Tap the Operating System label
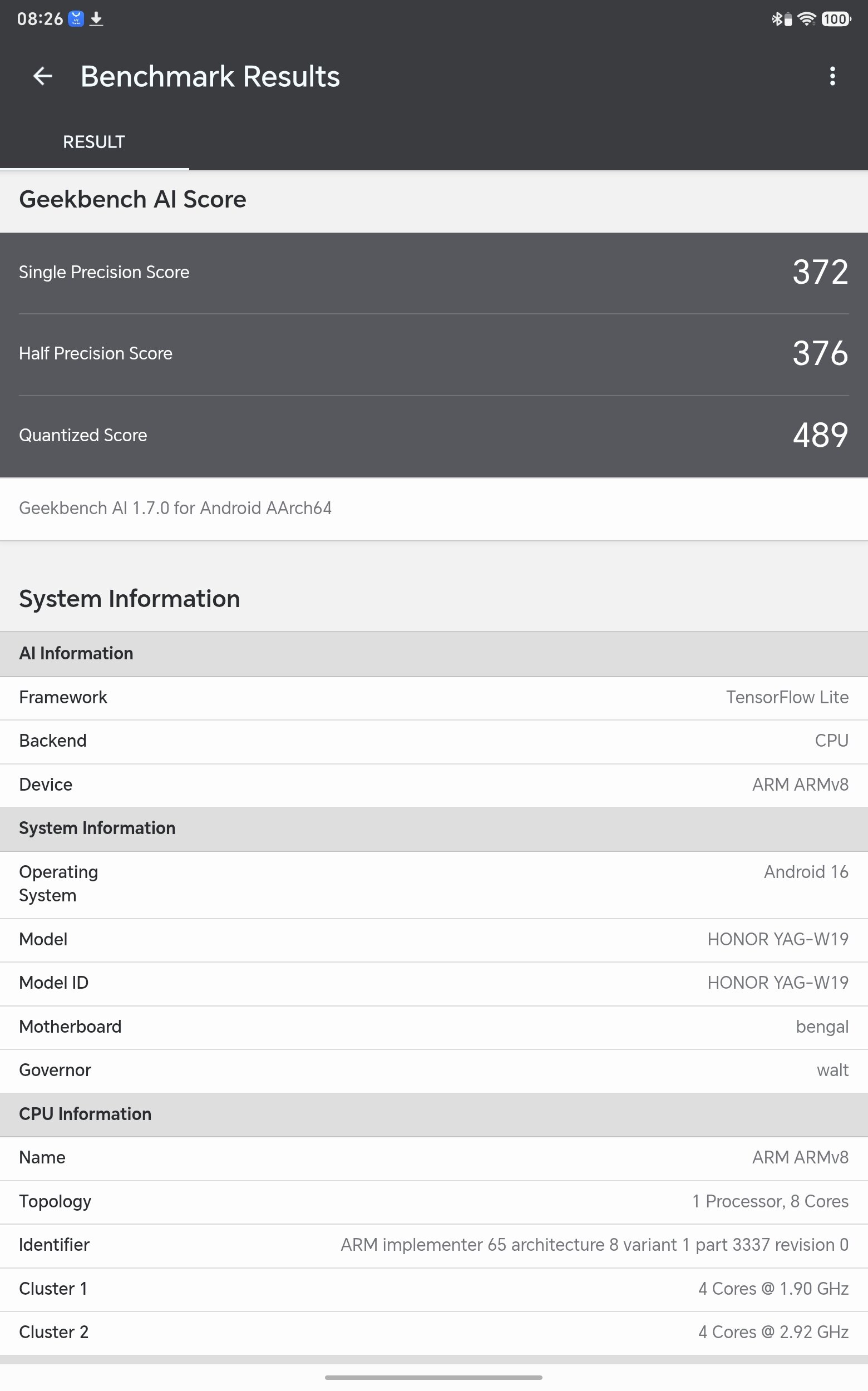The image size is (868, 1391). point(58,884)
